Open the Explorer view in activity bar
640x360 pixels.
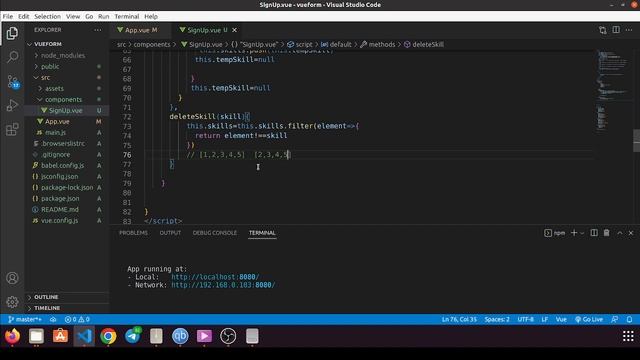(x=12, y=33)
